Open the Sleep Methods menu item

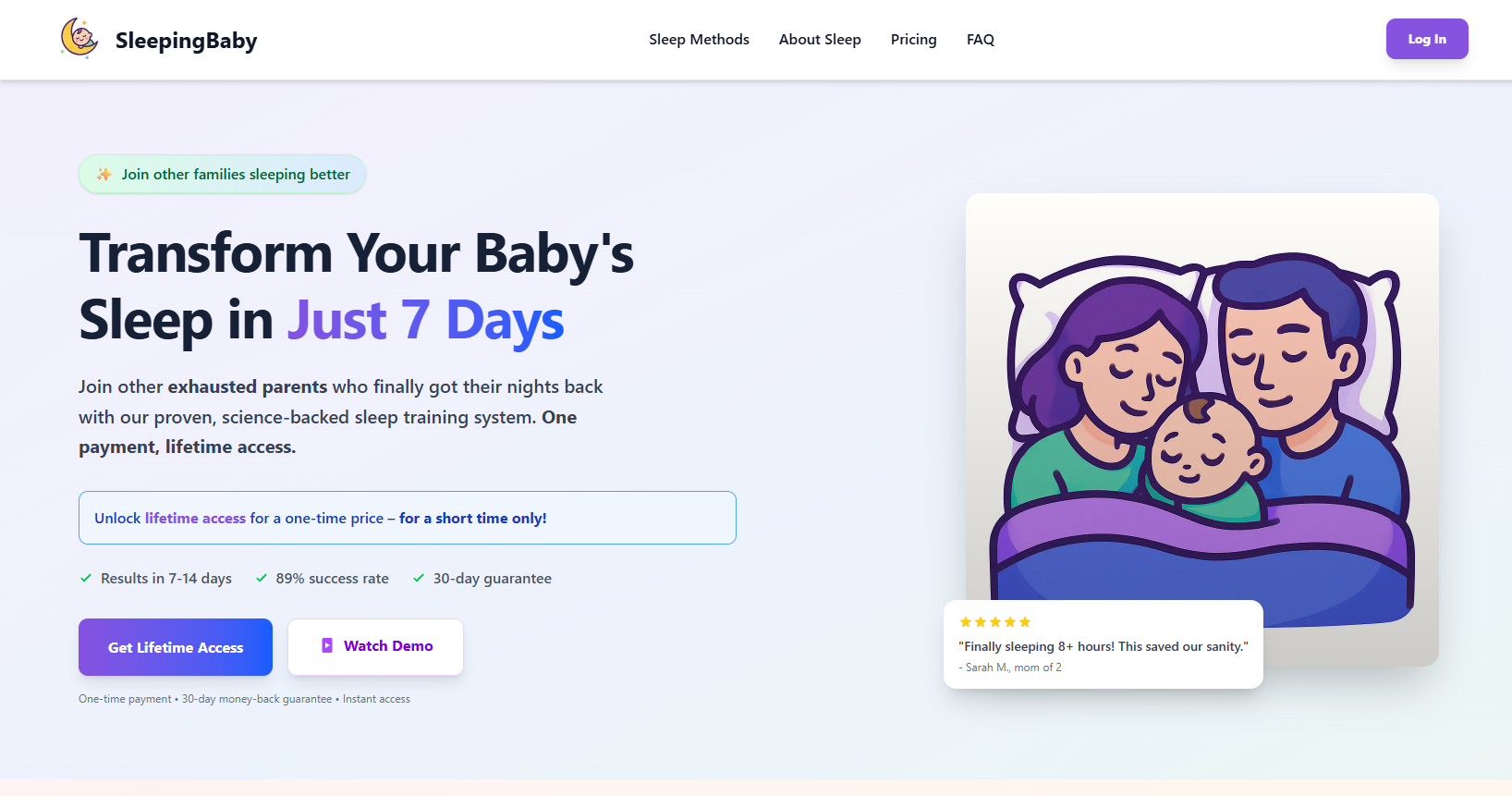[x=699, y=39]
